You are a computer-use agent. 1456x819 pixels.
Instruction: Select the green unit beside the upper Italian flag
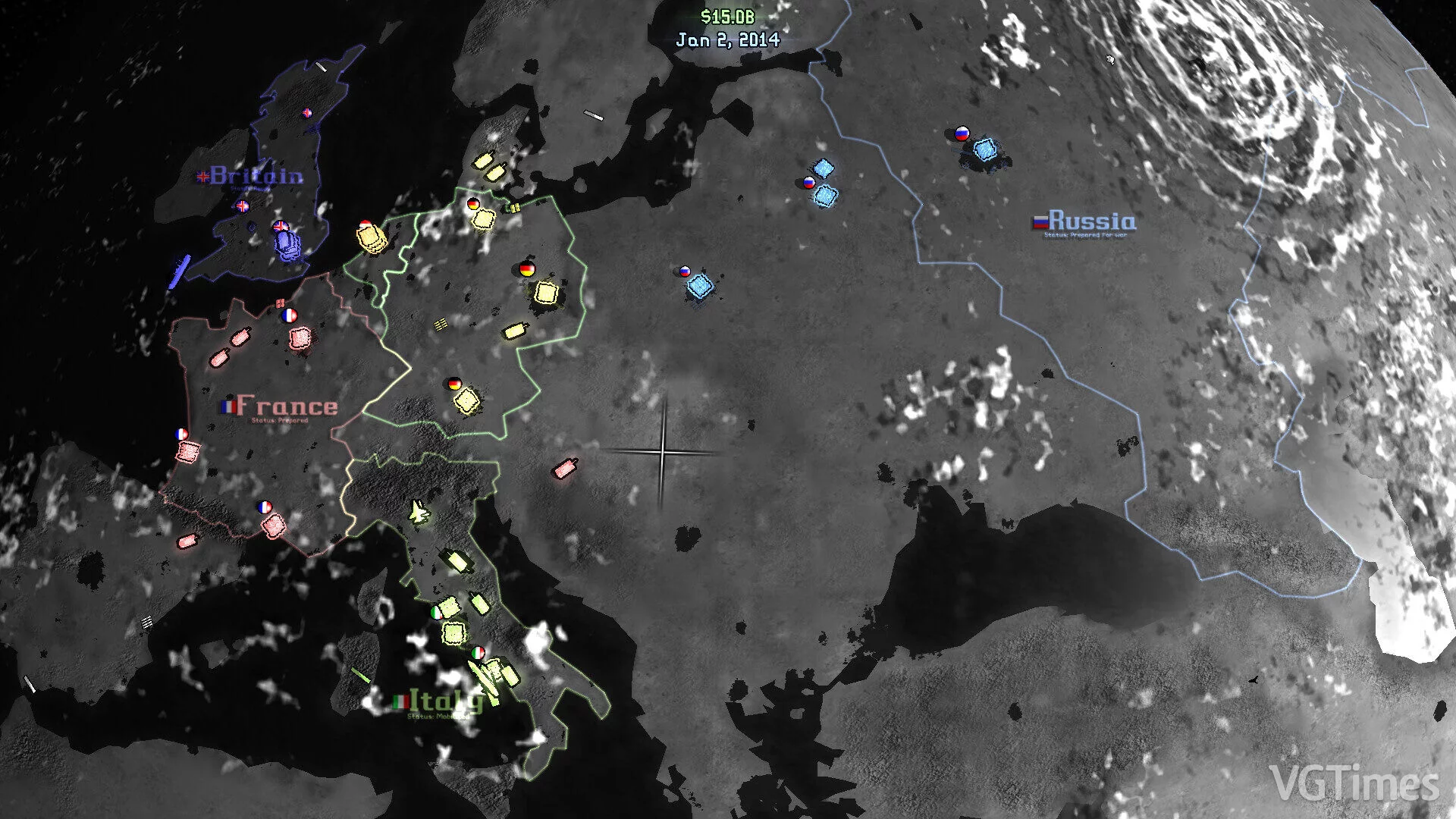(449, 607)
